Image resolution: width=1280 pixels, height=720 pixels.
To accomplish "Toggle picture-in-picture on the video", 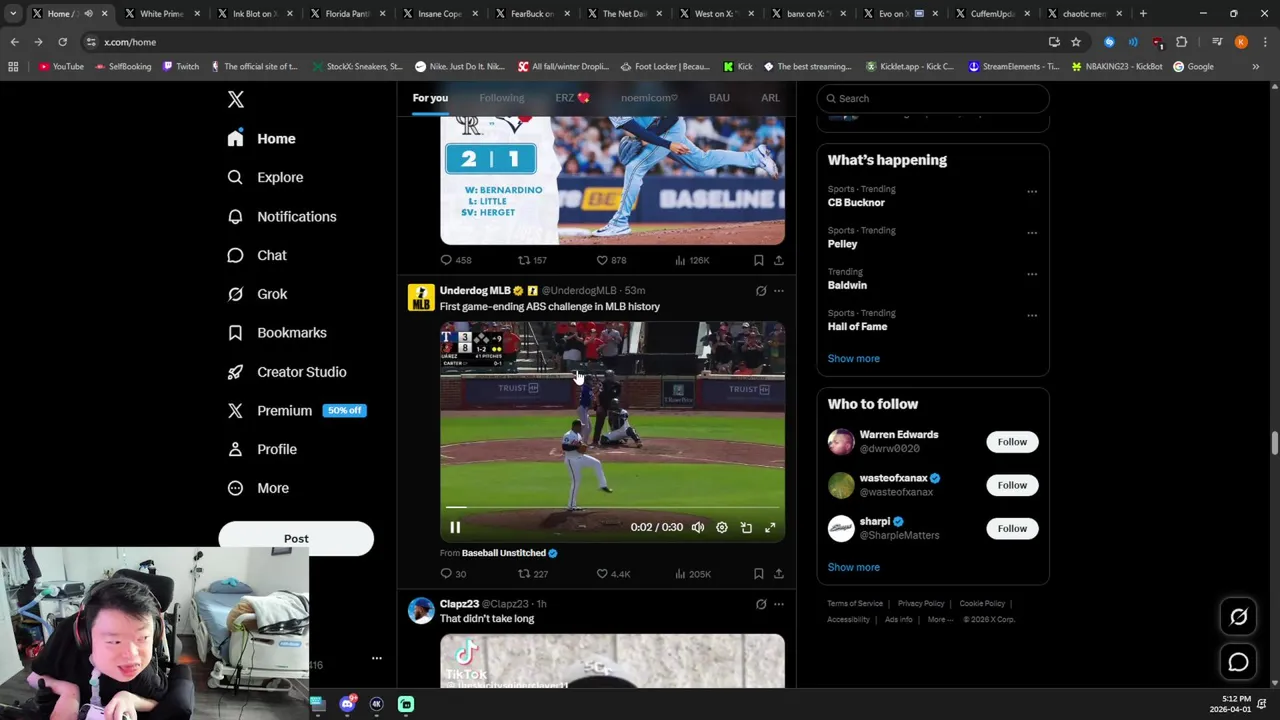I will click(x=746, y=528).
